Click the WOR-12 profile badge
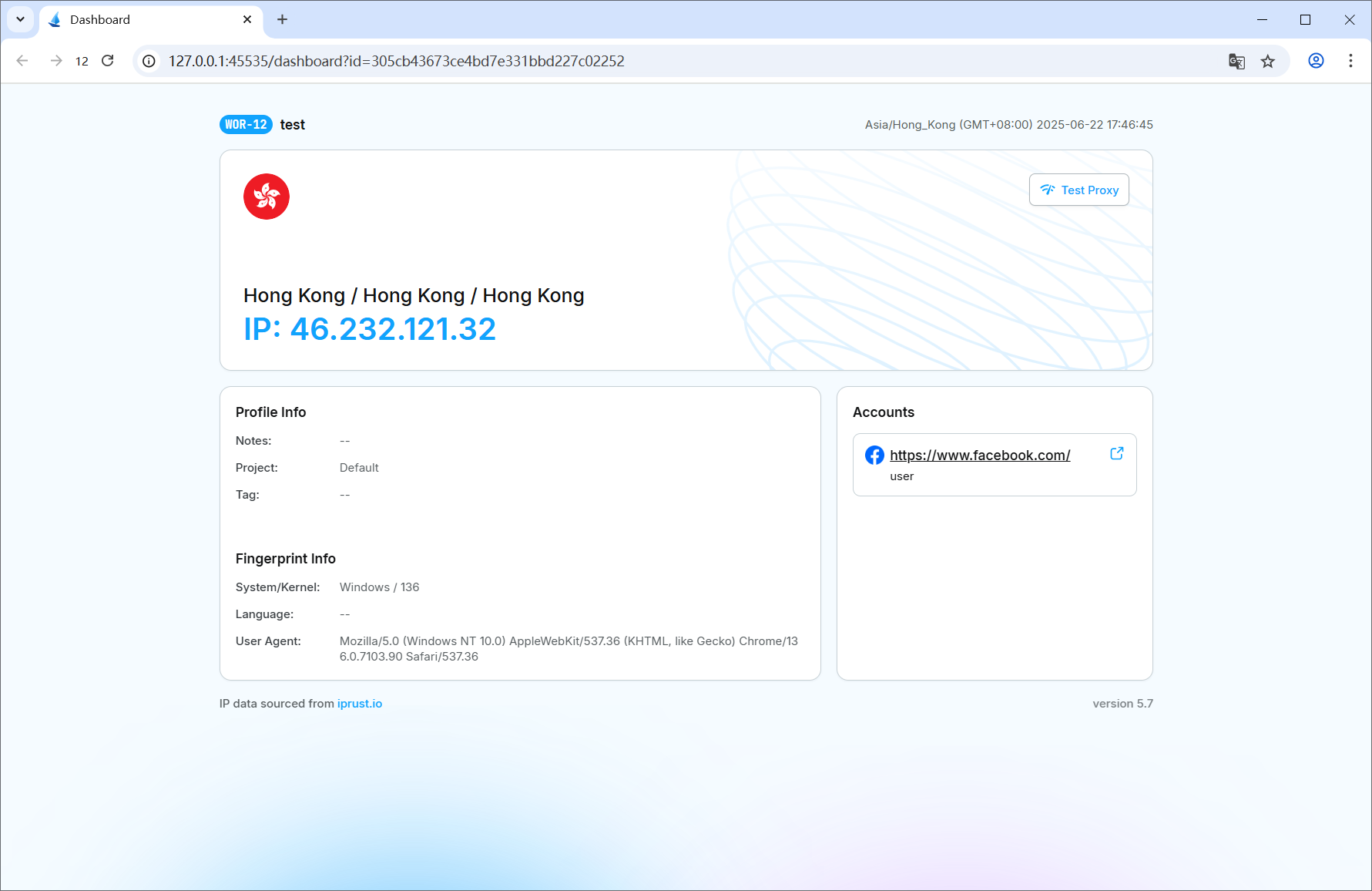The width and height of the screenshot is (1372, 891). tap(246, 125)
